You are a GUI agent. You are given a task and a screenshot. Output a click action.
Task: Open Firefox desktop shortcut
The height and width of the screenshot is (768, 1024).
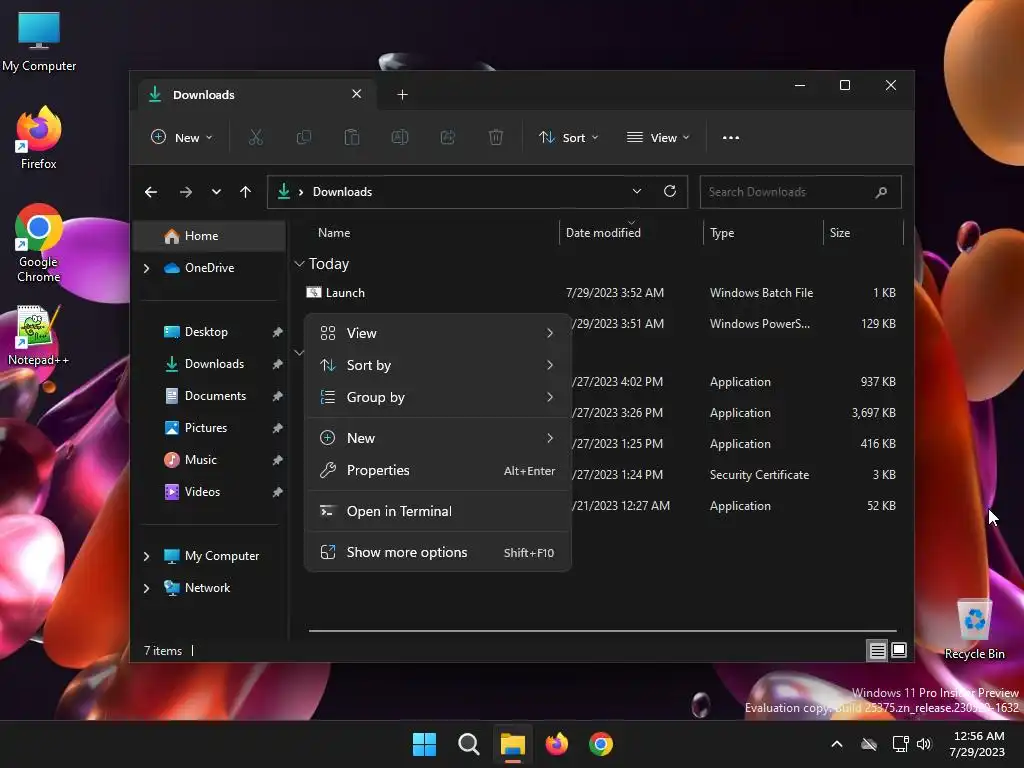[x=39, y=138]
